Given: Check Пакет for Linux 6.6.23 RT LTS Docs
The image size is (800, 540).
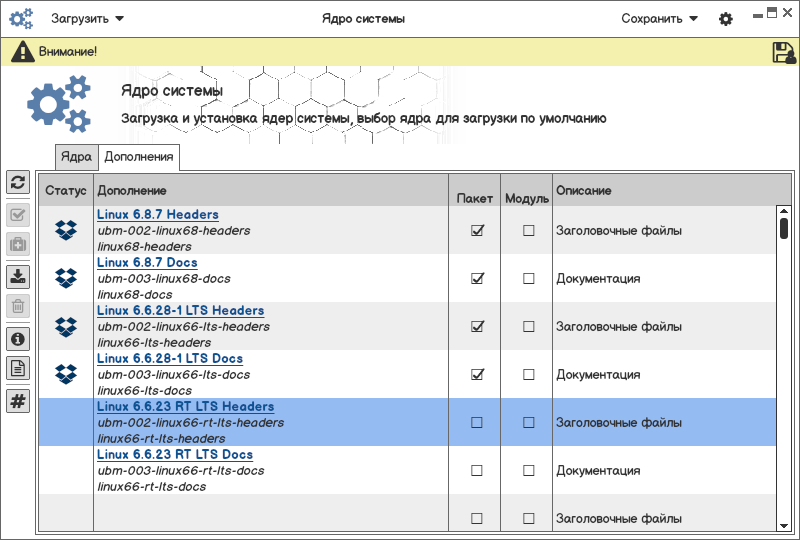Looking at the screenshot, I should [477, 470].
